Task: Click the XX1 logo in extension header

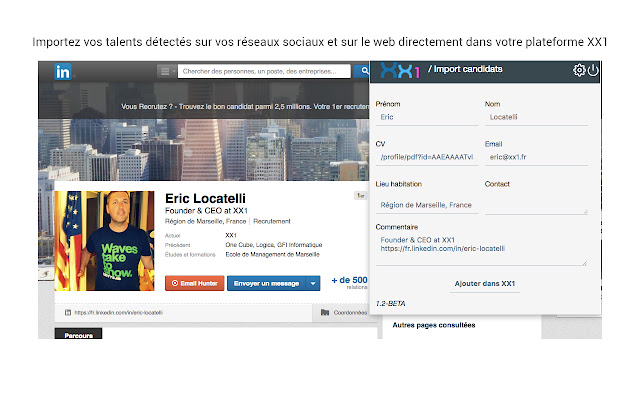Action: (x=400, y=71)
